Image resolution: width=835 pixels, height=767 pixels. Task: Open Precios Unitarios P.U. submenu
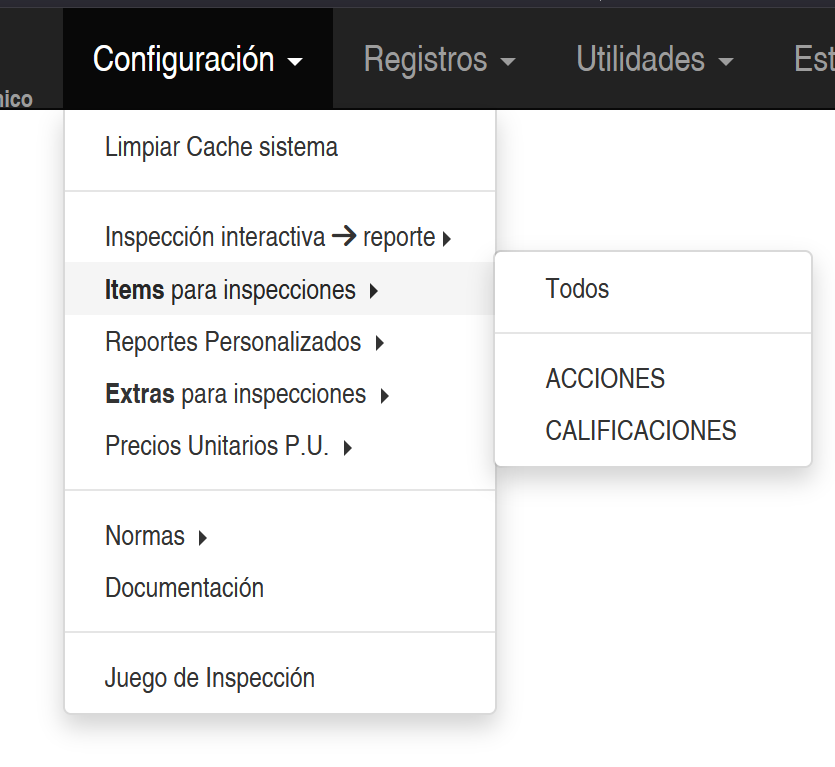coord(217,446)
